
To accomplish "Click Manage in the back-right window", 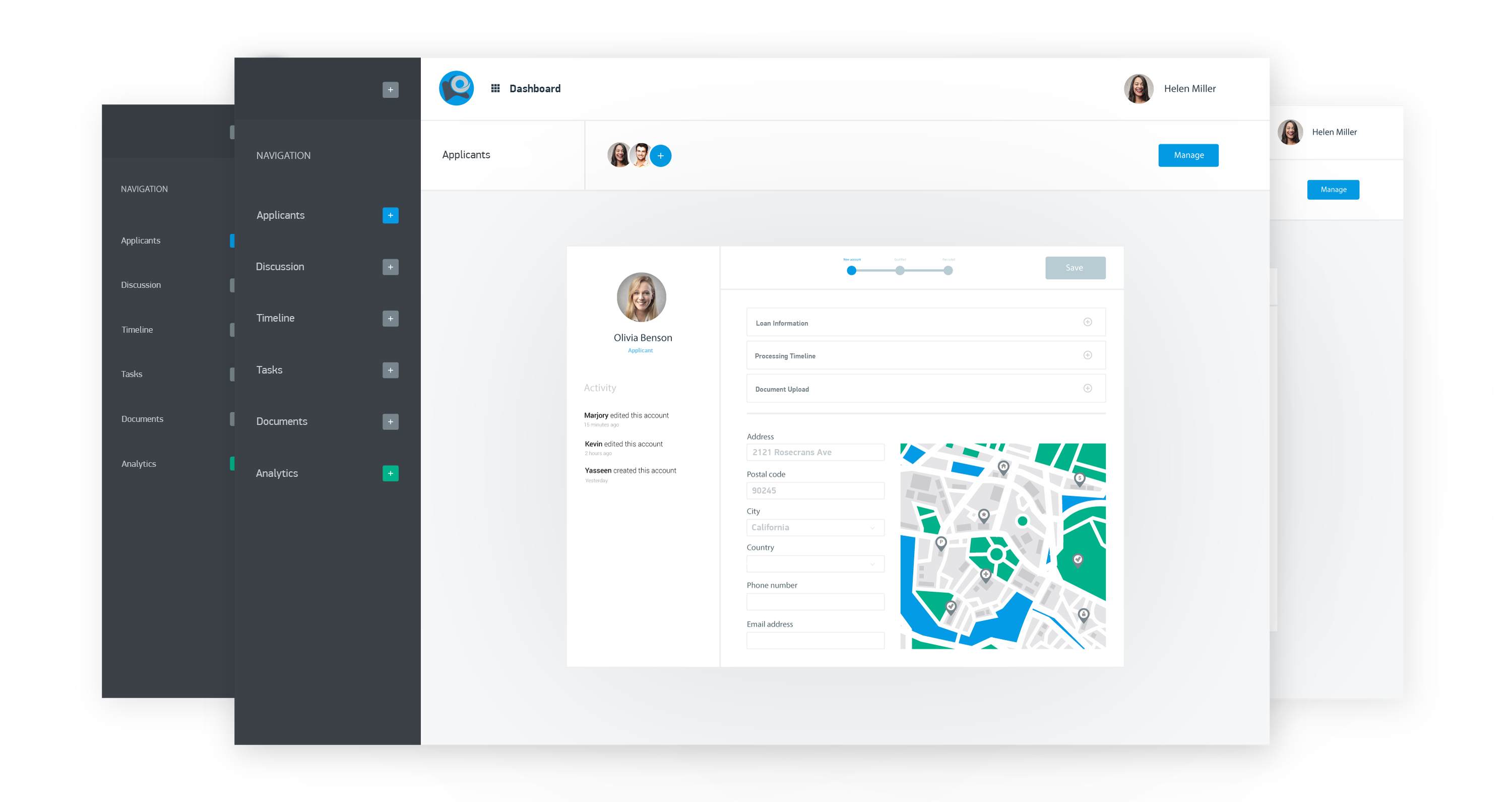I will point(1334,190).
